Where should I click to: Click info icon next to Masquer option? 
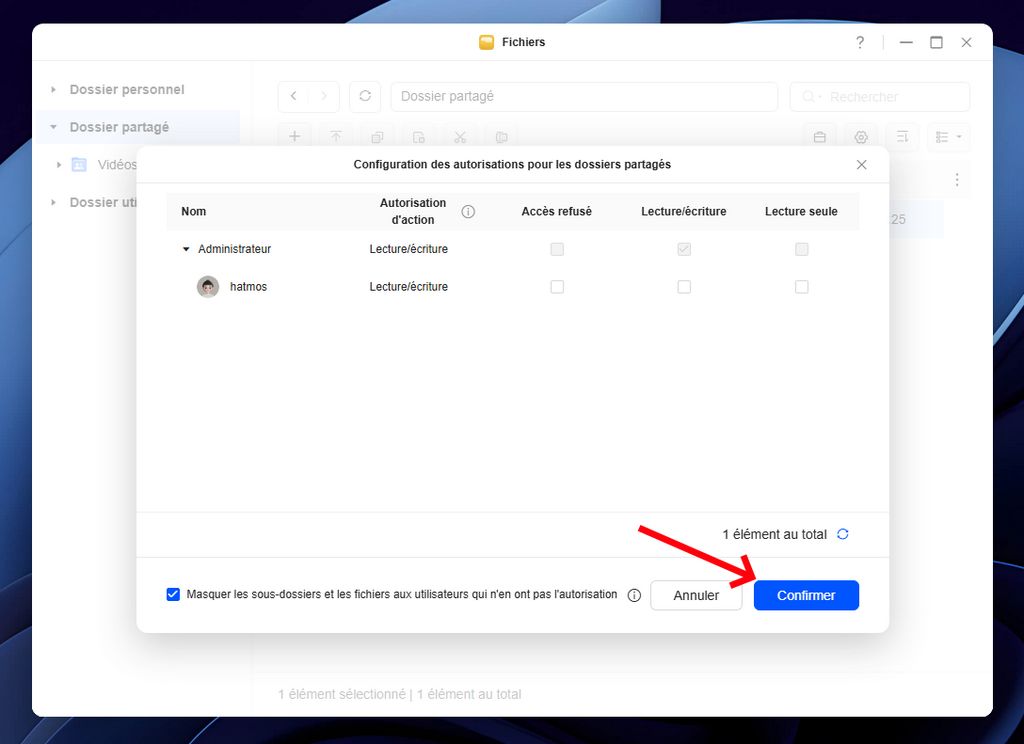click(x=634, y=595)
